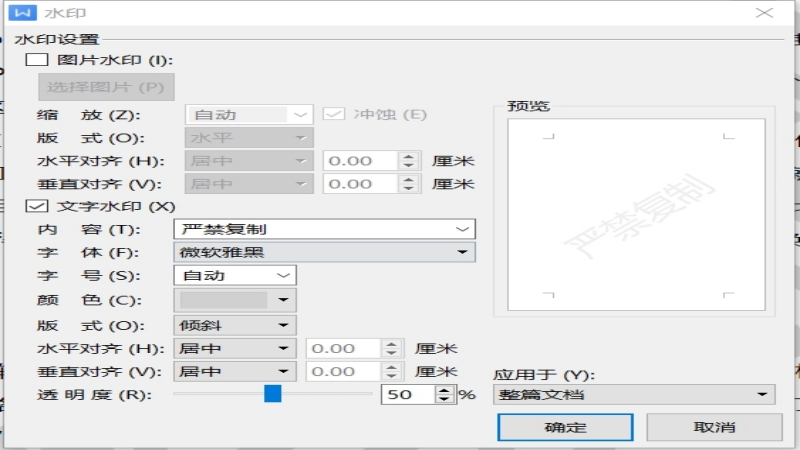
Task: Decrease transparency with the down arrow
Action: [444, 400]
